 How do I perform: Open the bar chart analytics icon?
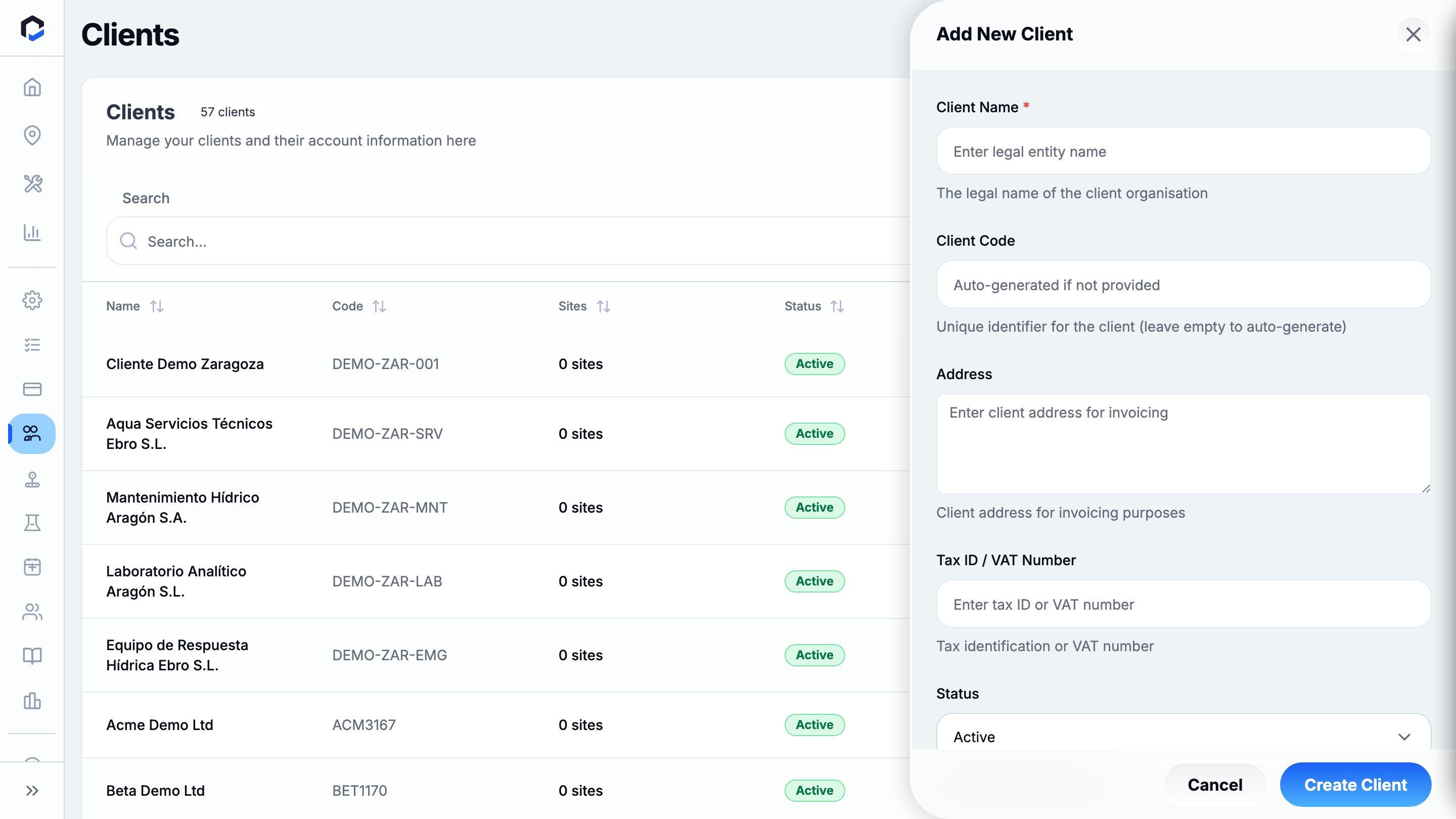click(32, 233)
